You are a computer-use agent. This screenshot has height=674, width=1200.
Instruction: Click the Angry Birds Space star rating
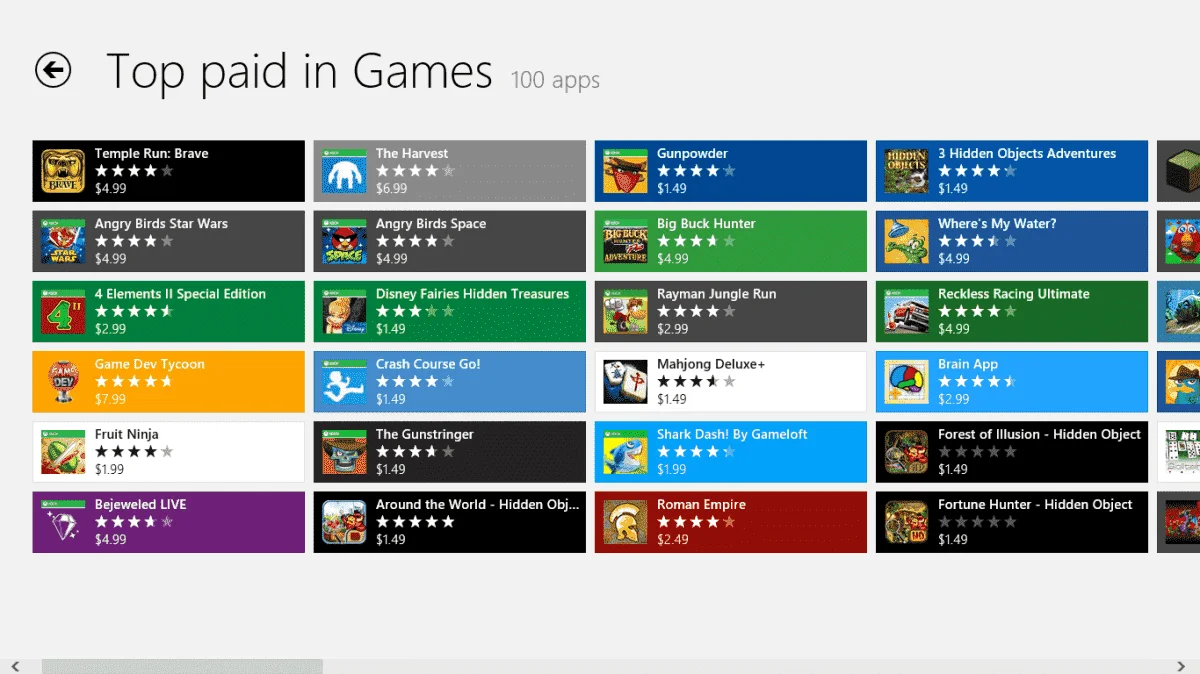click(x=415, y=241)
